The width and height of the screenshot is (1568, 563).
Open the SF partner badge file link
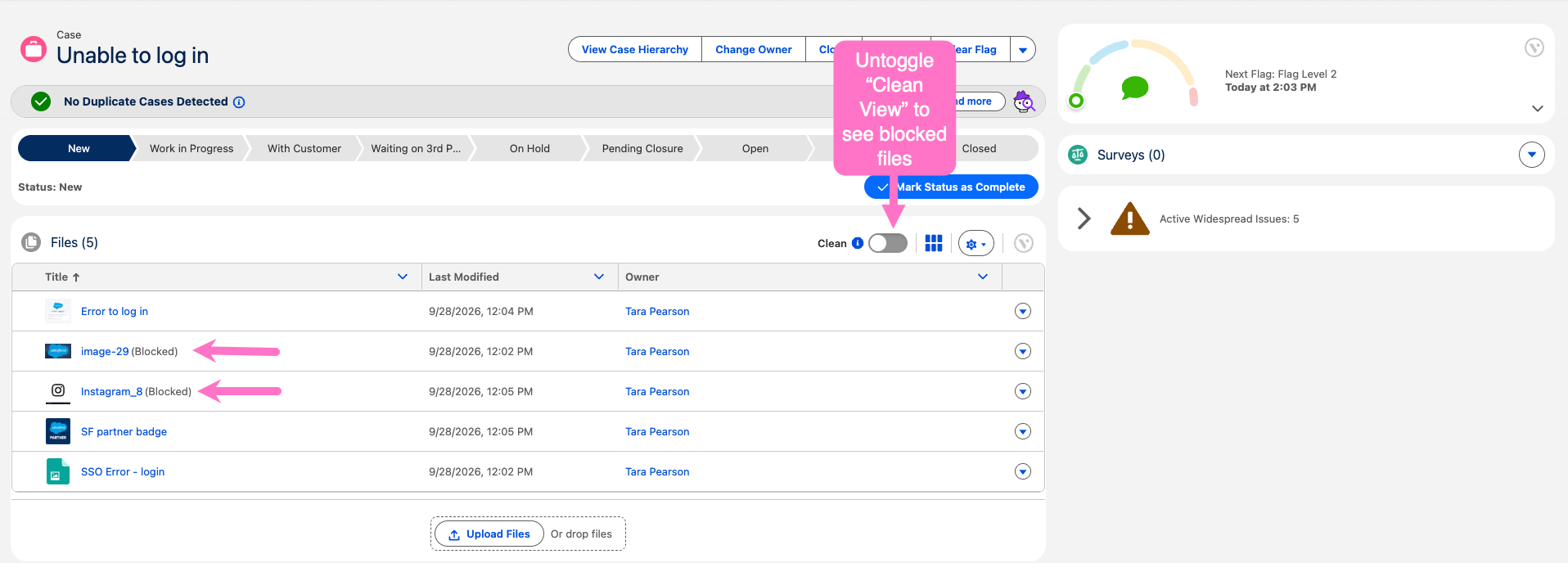point(124,431)
